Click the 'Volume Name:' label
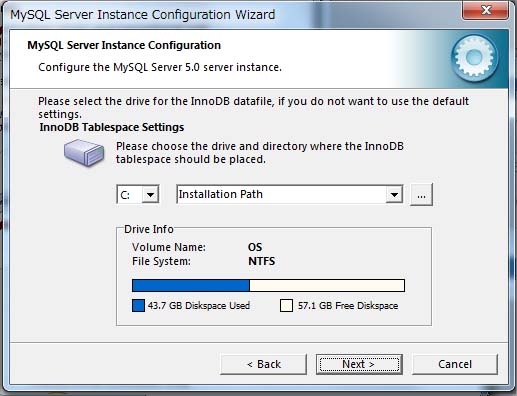The height and width of the screenshot is (396, 517). coord(169,247)
